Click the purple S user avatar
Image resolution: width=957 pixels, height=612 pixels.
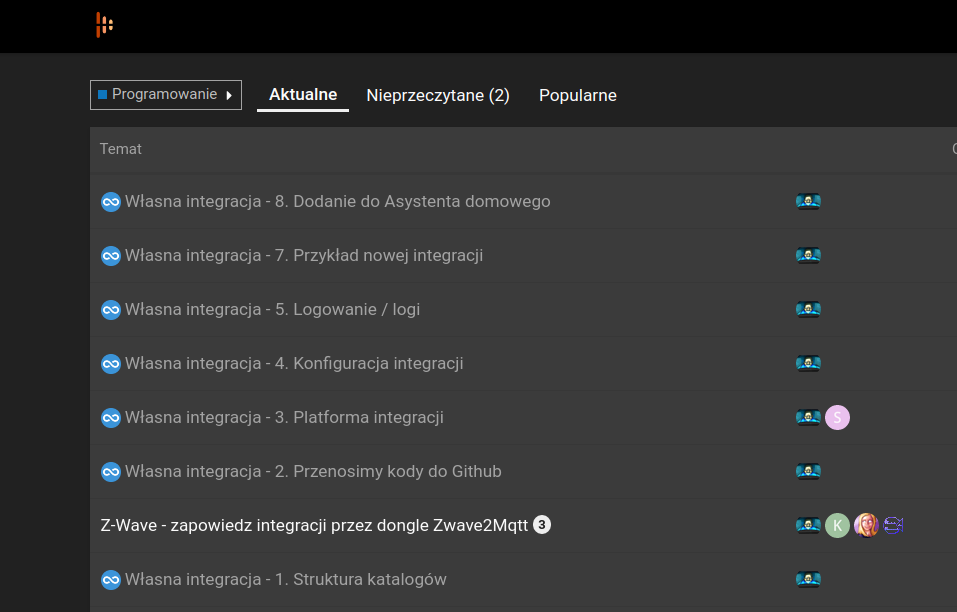(x=837, y=418)
